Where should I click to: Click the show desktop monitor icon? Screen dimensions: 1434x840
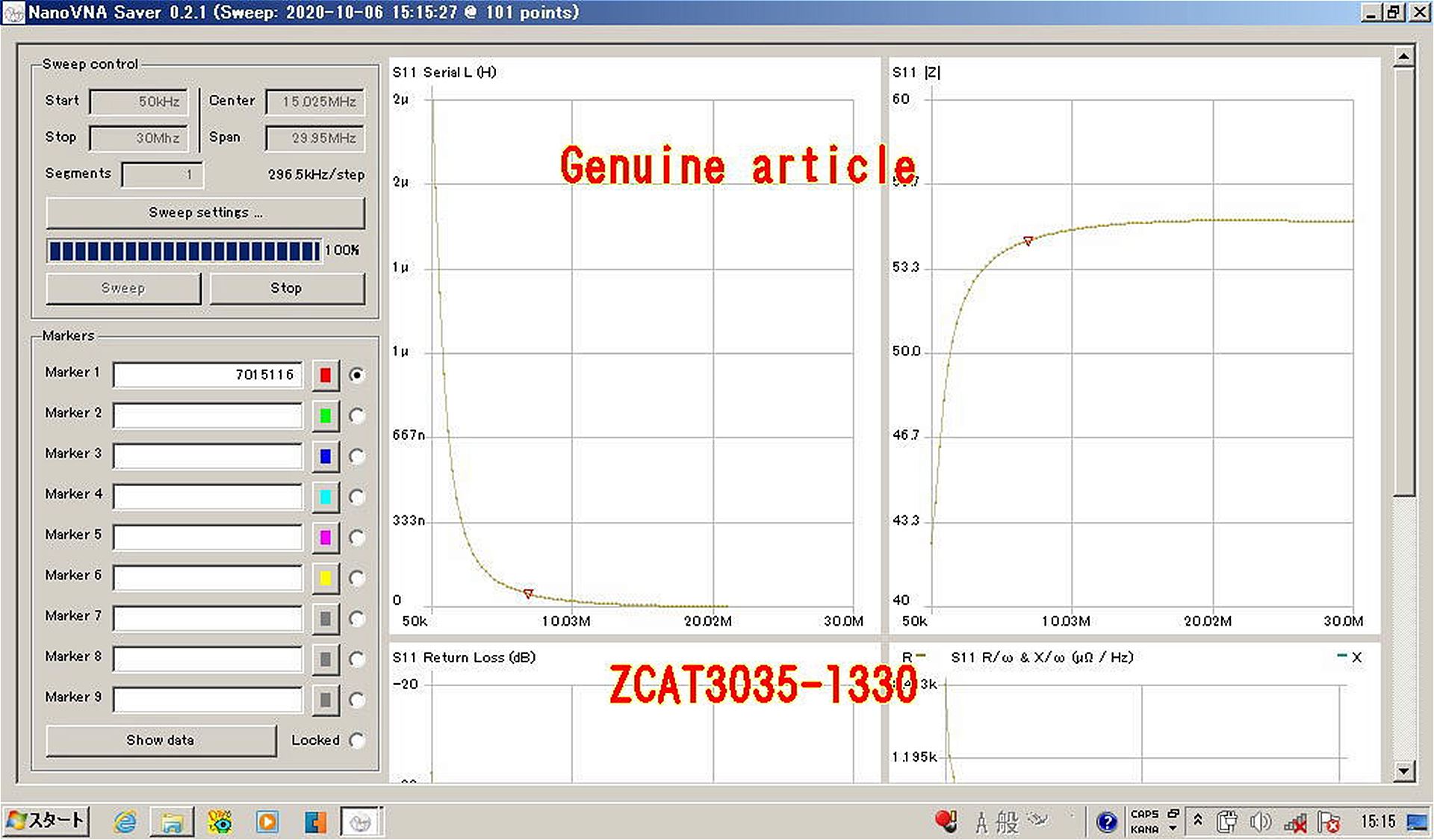tap(1417, 822)
